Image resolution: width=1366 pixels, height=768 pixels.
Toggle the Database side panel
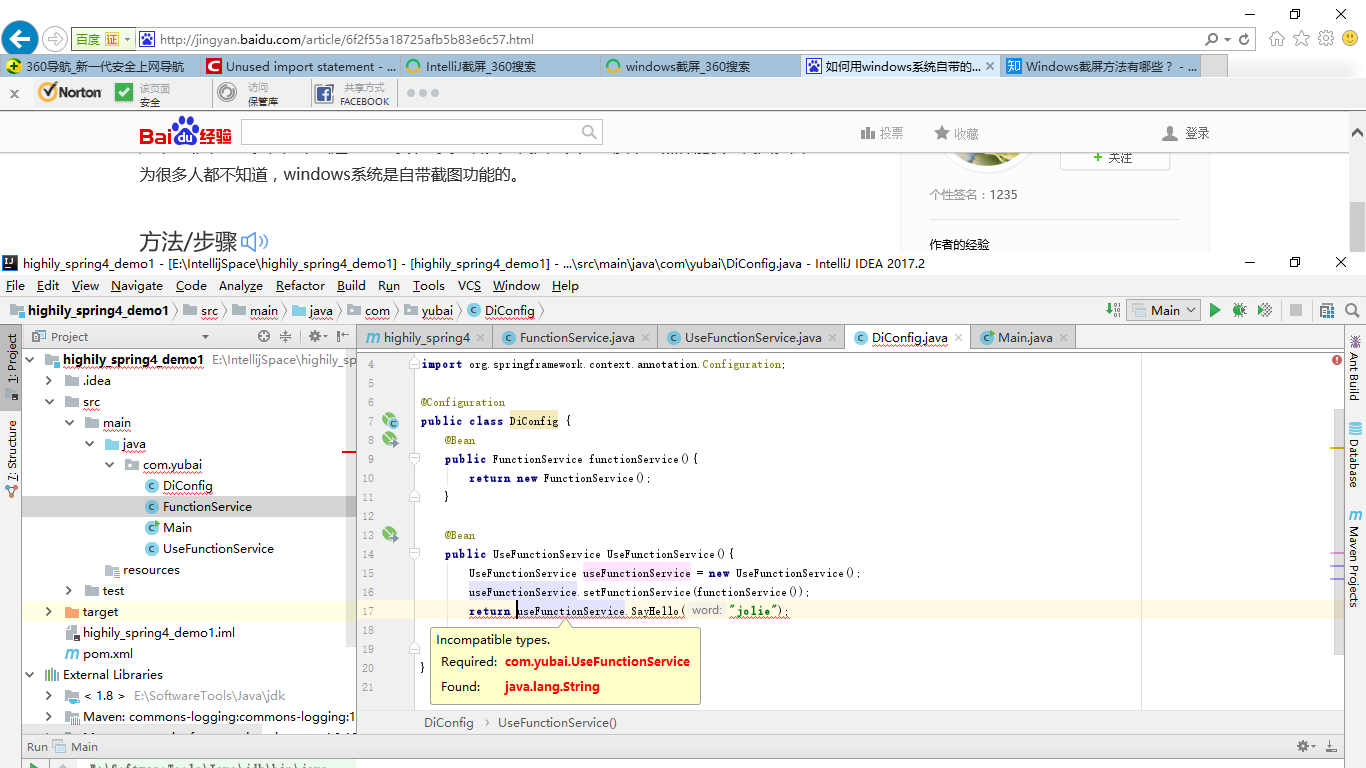1355,456
